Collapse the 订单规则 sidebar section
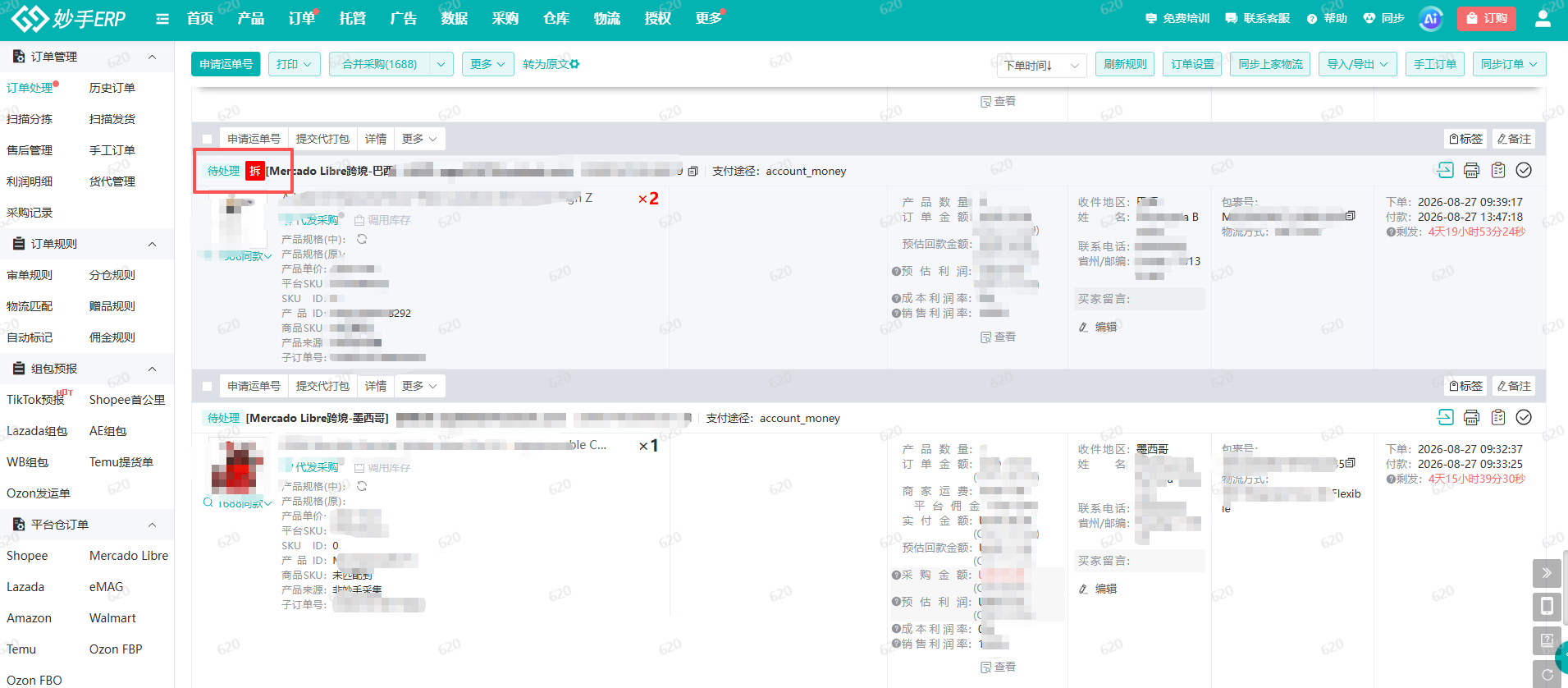Image resolution: width=1568 pixels, height=688 pixels. tap(152, 244)
